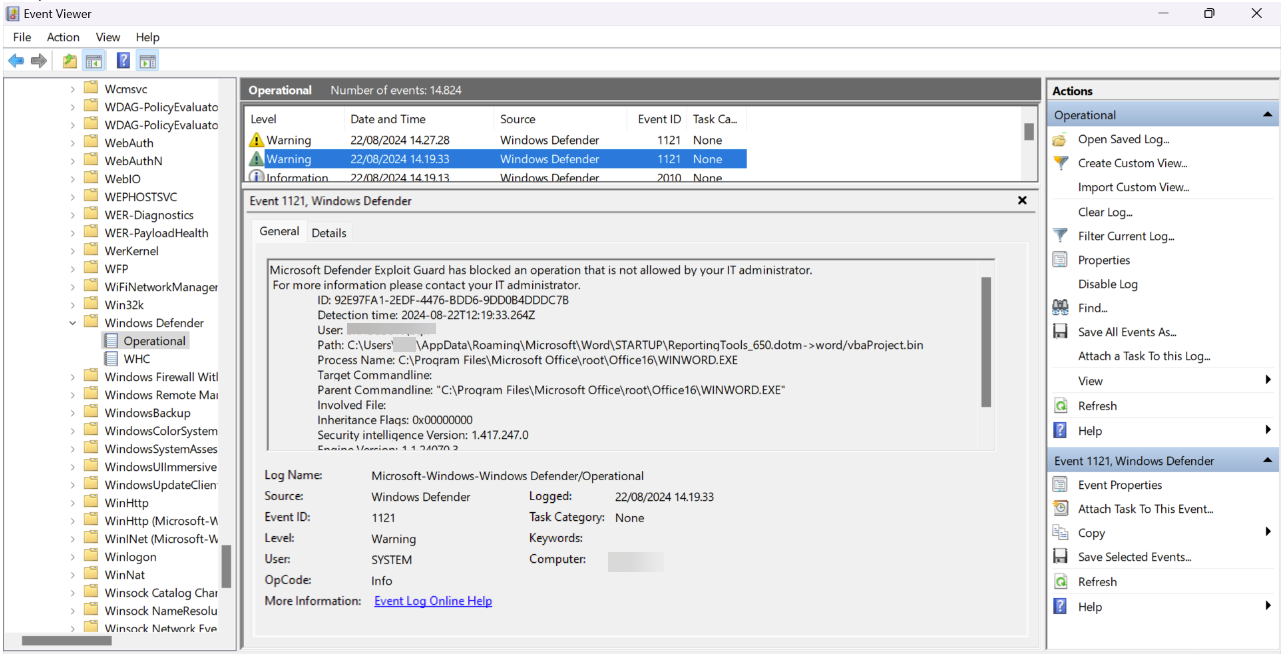The height and width of the screenshot is (655, 1283).
Task: Expand the WebIO tree node
Action: pyautogui.click(x=73, y=179)
